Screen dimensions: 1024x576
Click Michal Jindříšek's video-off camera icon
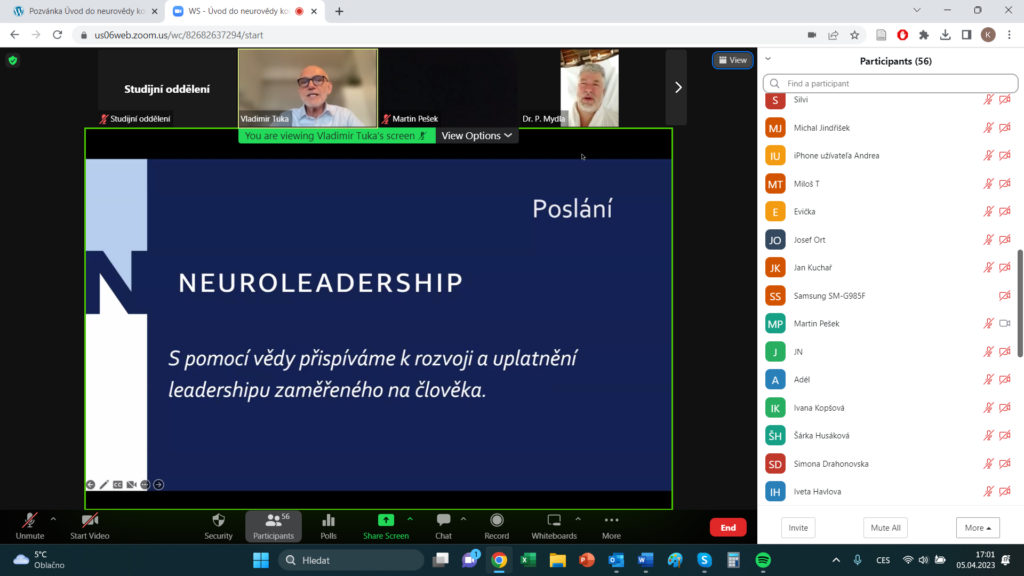pos(1005,128)
